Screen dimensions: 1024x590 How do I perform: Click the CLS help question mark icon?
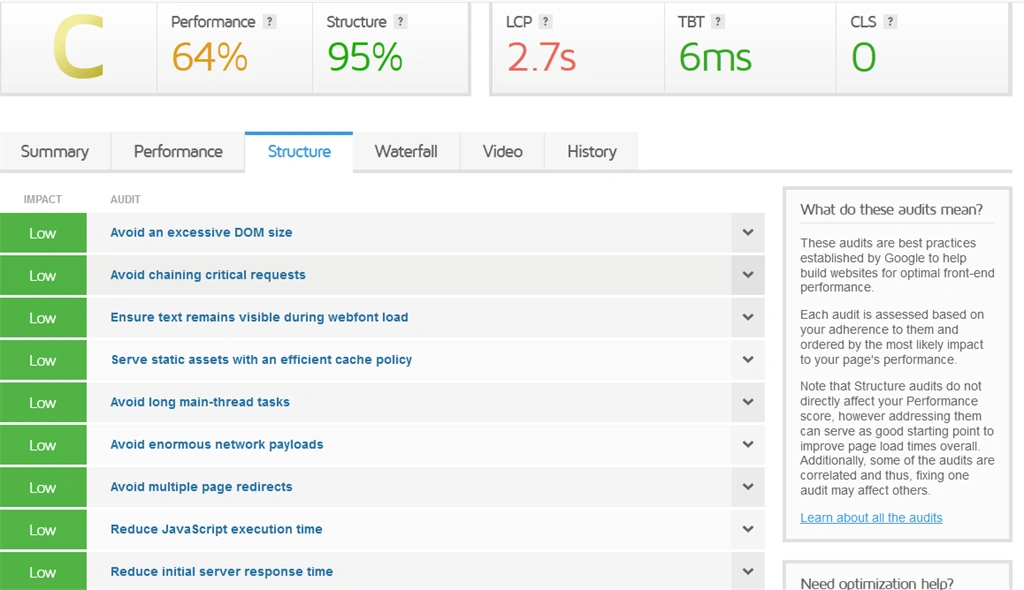[x=889, y=22]
